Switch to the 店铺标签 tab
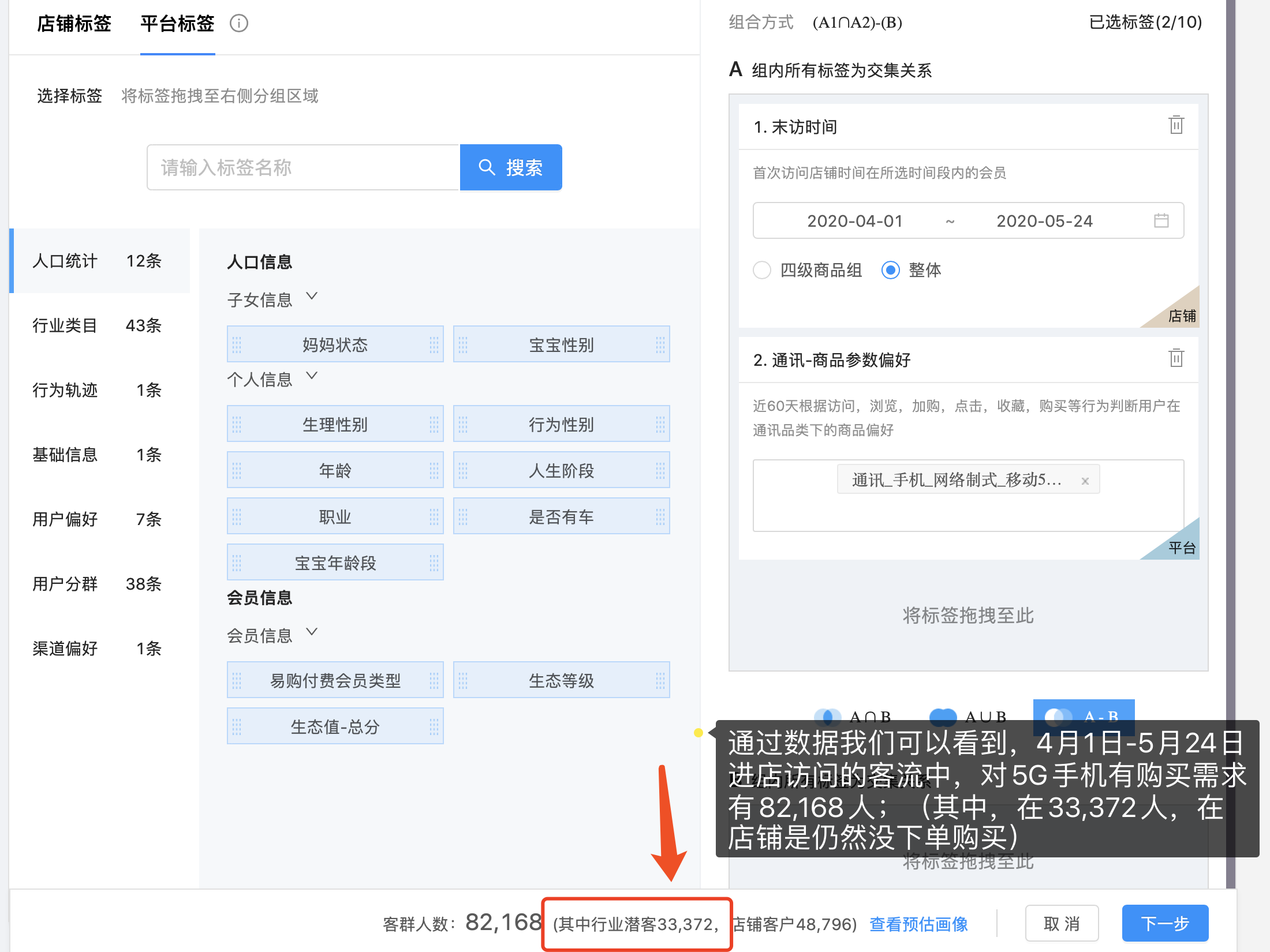The image size is (1270, 952). click(x=74, y=24)
